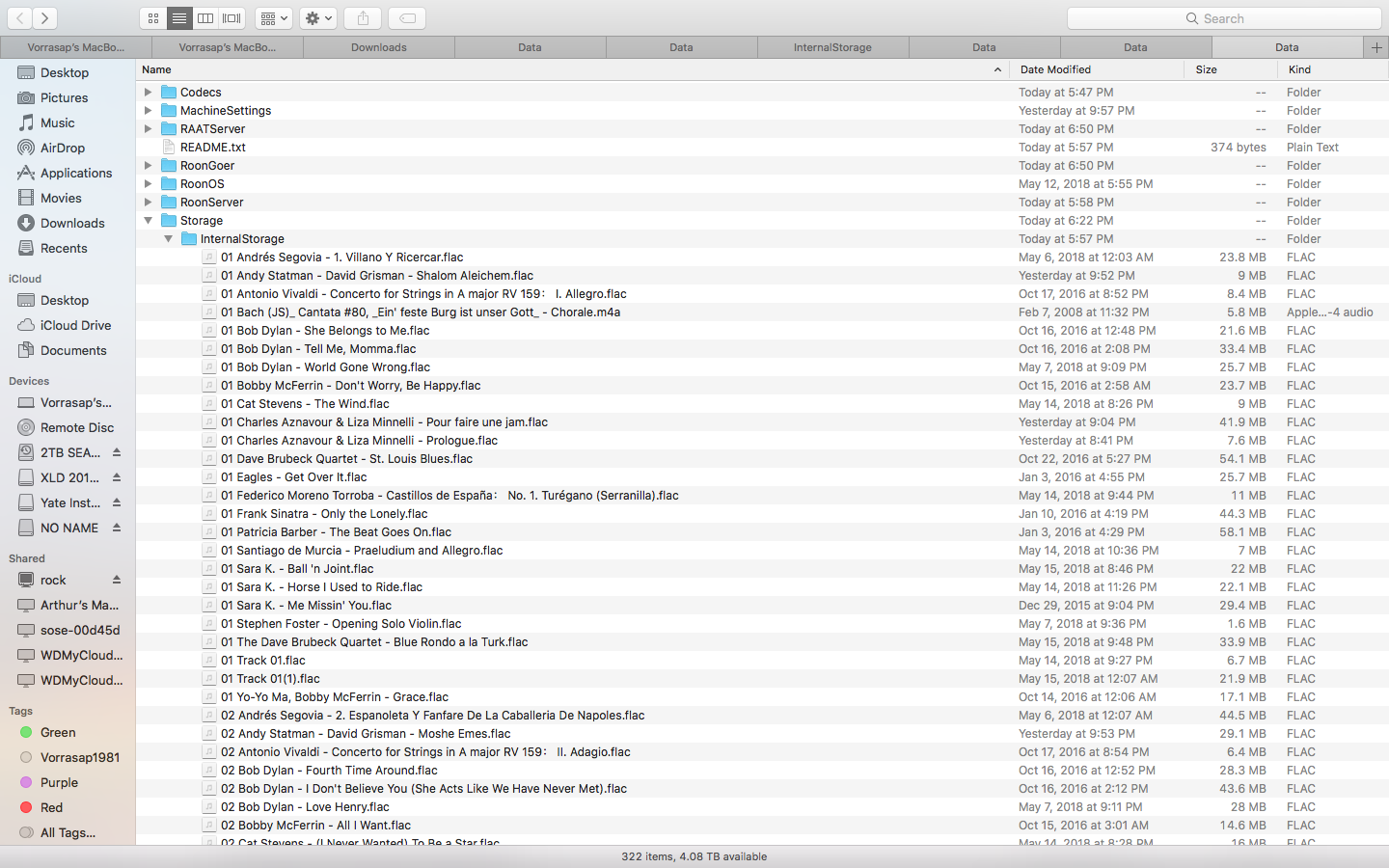
Task: Open iCloud Drive in sidebar
Action: [x=75, y=325]
